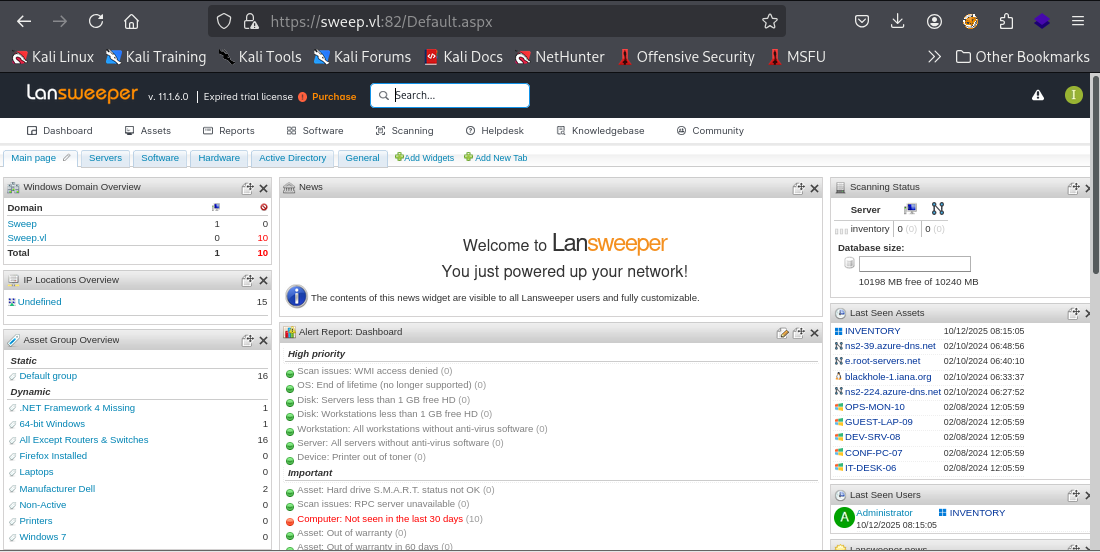Click the alert warning triangle icon
1100x552 pixels.
(1038, 95)
